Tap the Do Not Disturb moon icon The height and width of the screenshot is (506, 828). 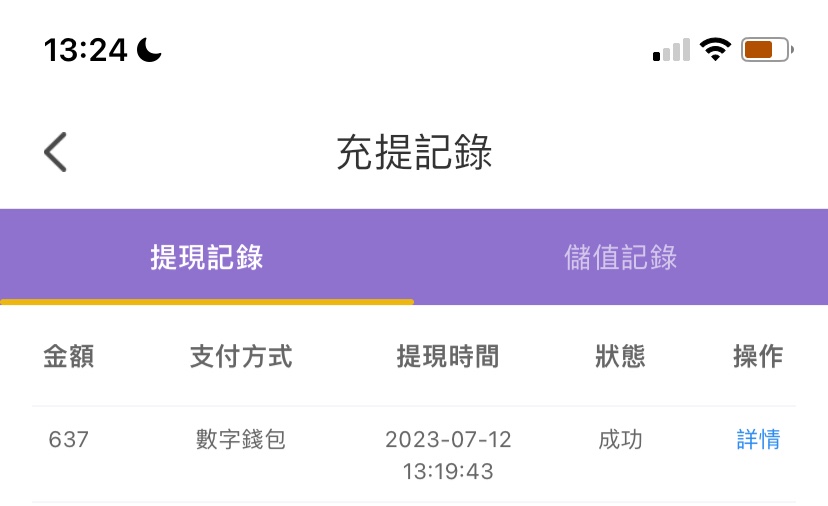pos(150,50)
